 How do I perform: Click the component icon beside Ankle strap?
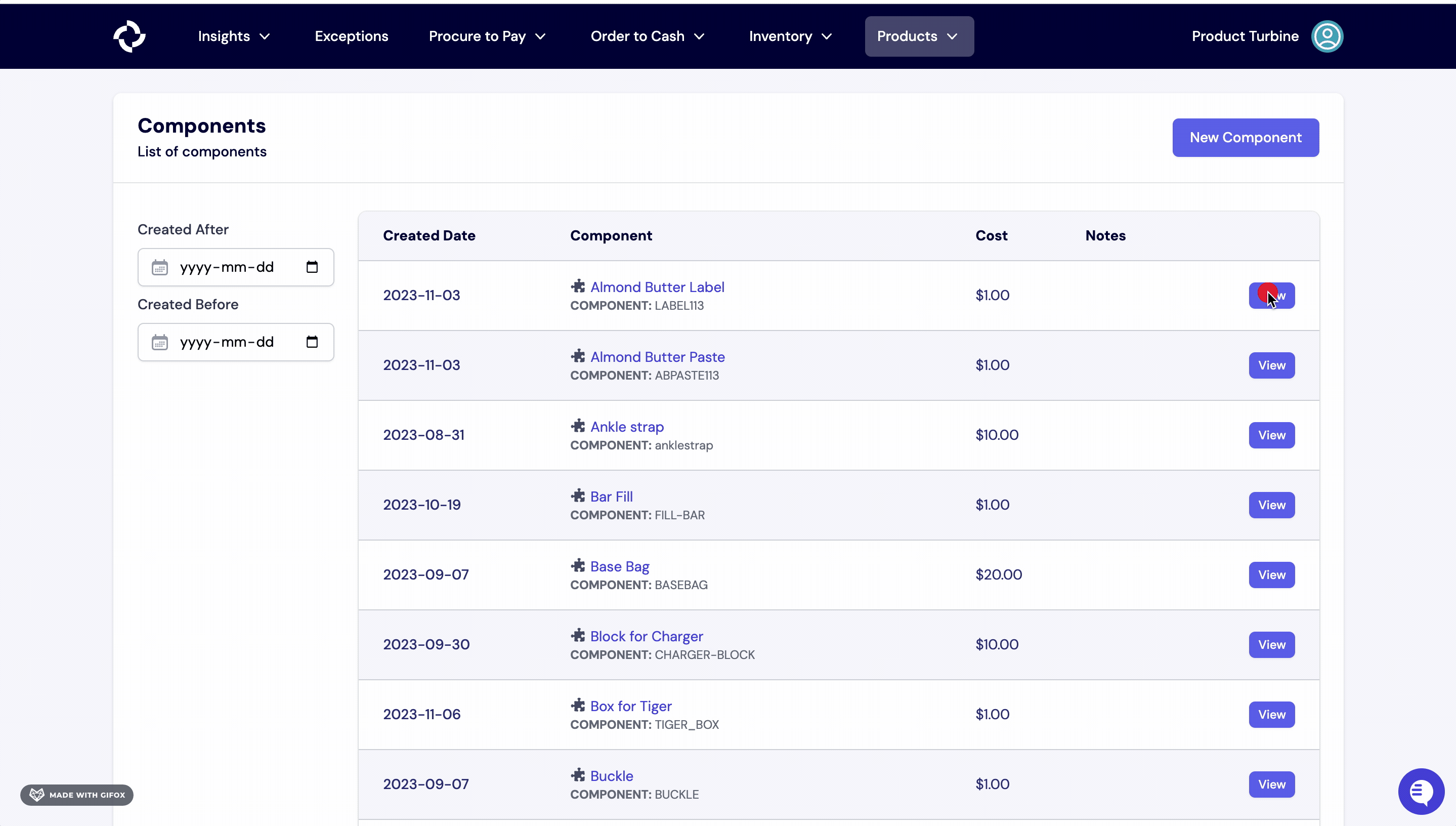[x=578, y=426]
